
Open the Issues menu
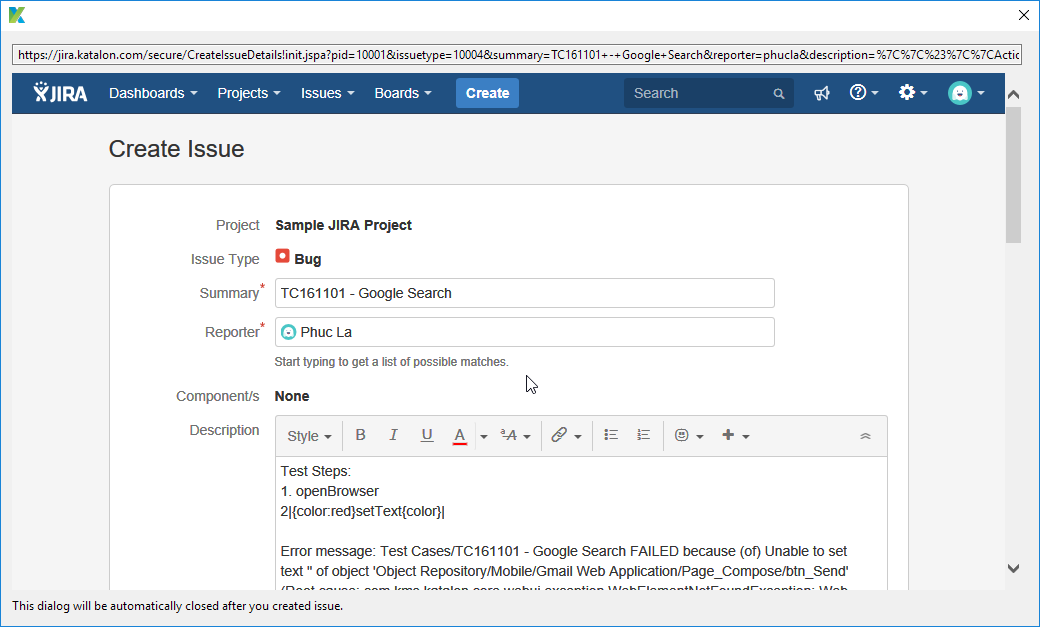[327, 93]
